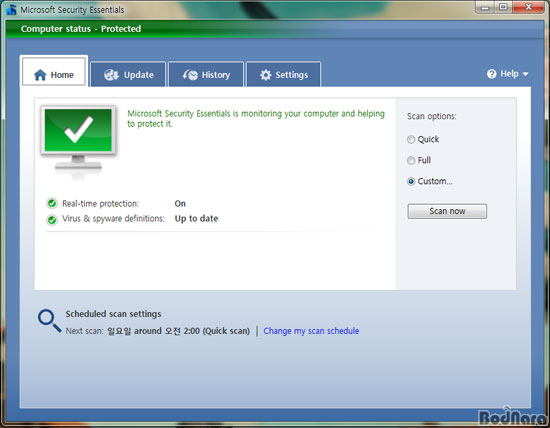Click the Home house icon

40,75
